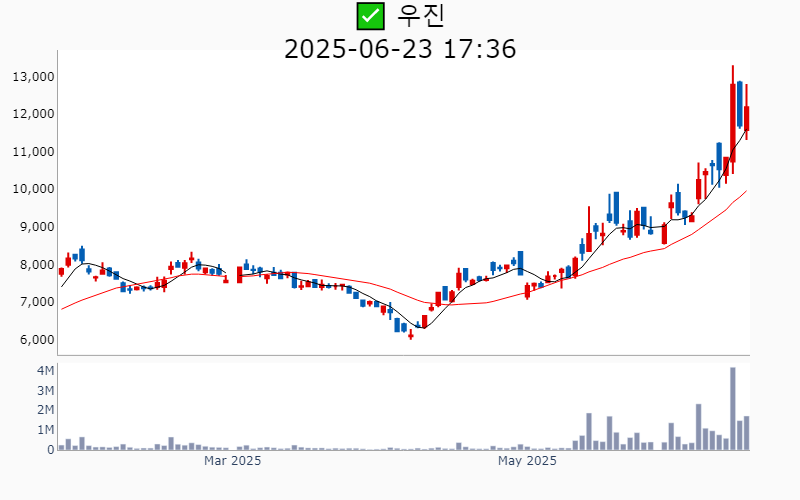Click the 10,000 price axis label
This screenshot has height=500, width=800.
coord(33,189)
